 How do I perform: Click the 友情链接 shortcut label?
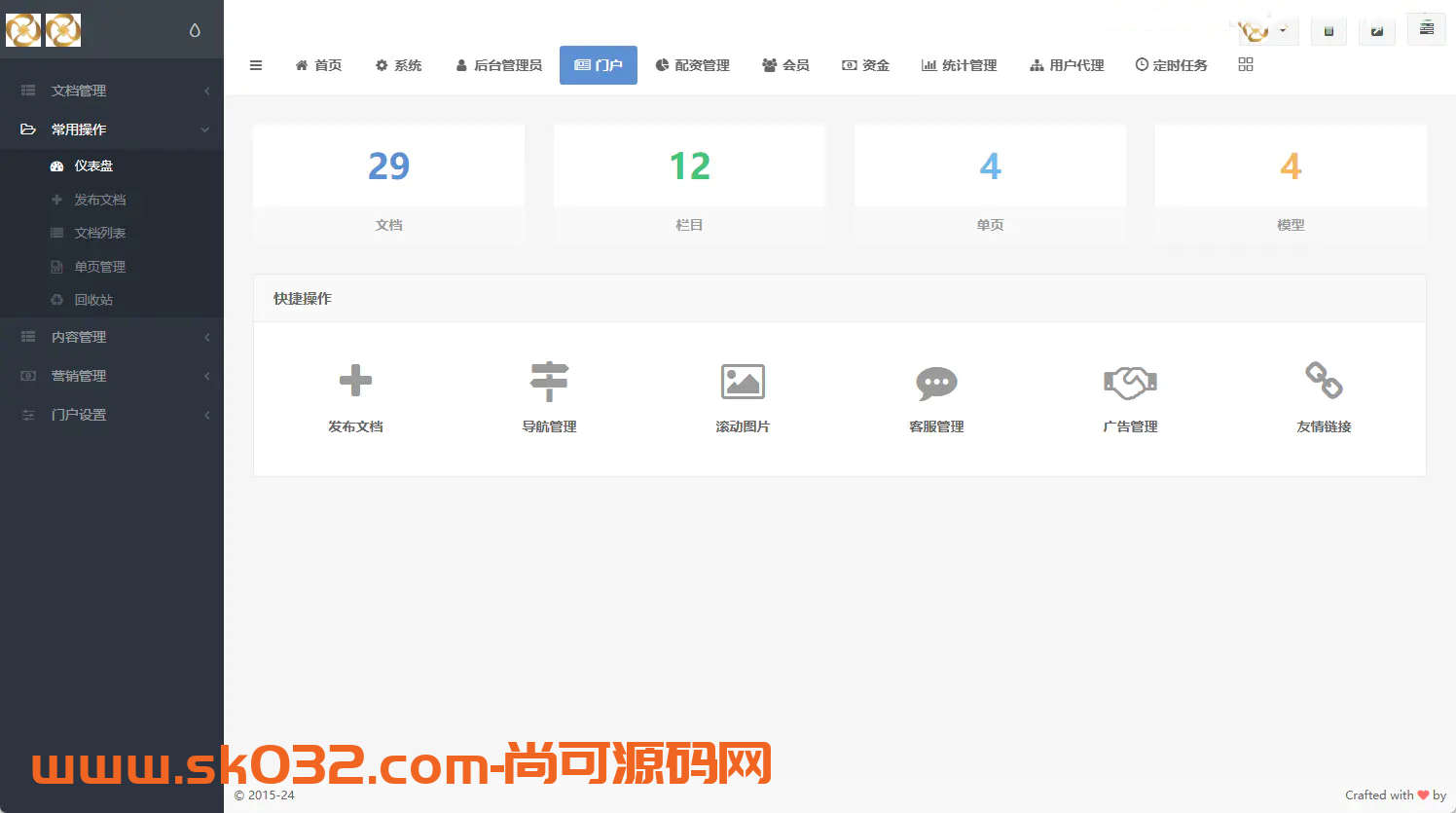(x=1324, y=426)
